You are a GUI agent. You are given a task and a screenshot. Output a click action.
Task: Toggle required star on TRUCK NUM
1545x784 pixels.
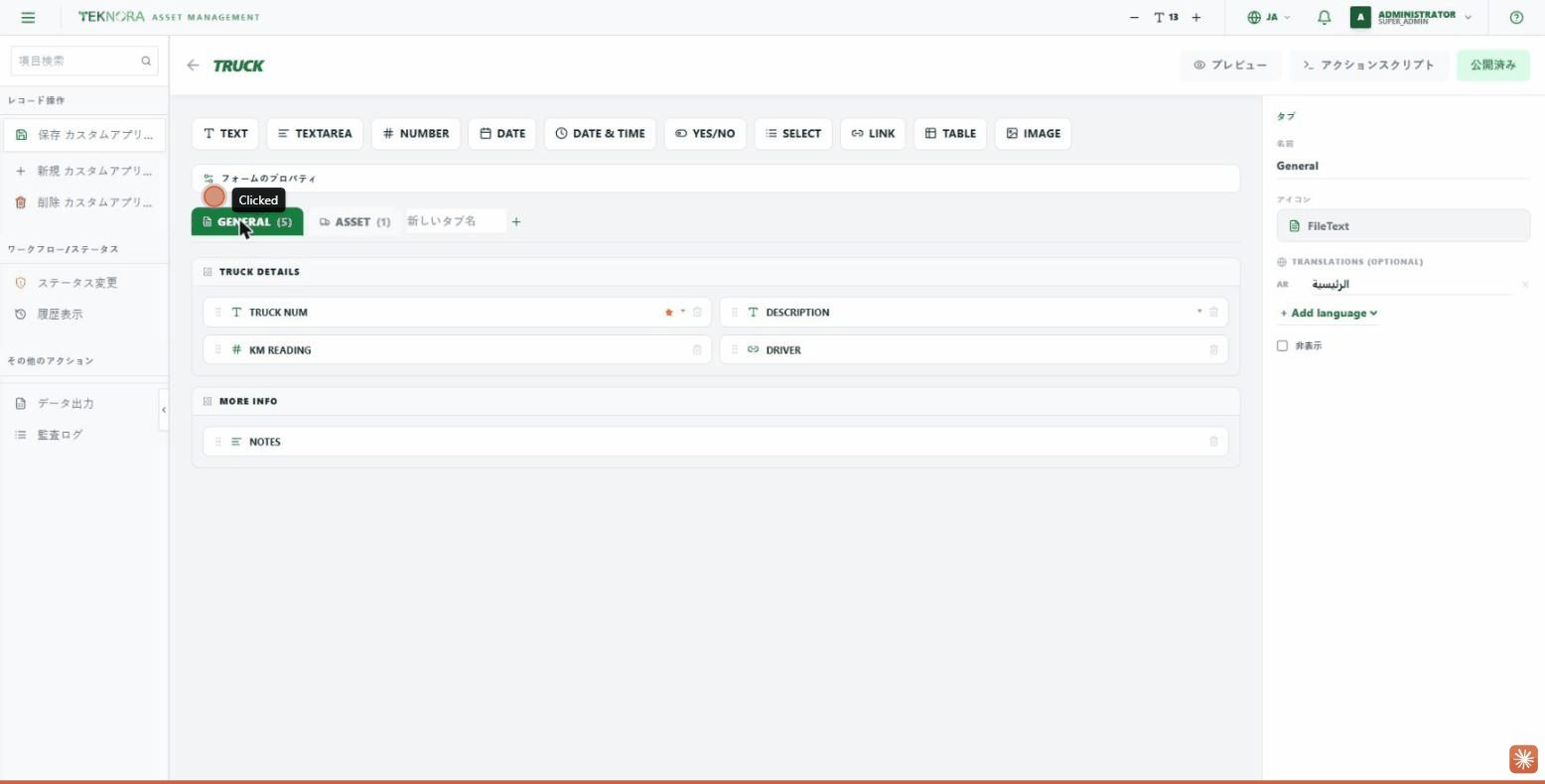point(669,312)
